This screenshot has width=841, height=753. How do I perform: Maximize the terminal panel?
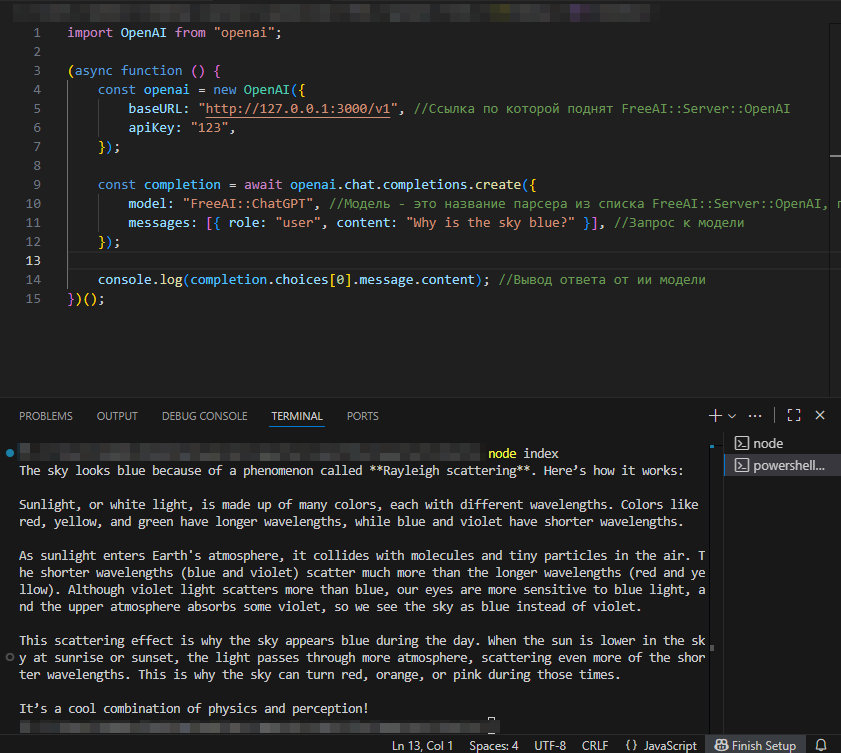click(x=793, y=414)
